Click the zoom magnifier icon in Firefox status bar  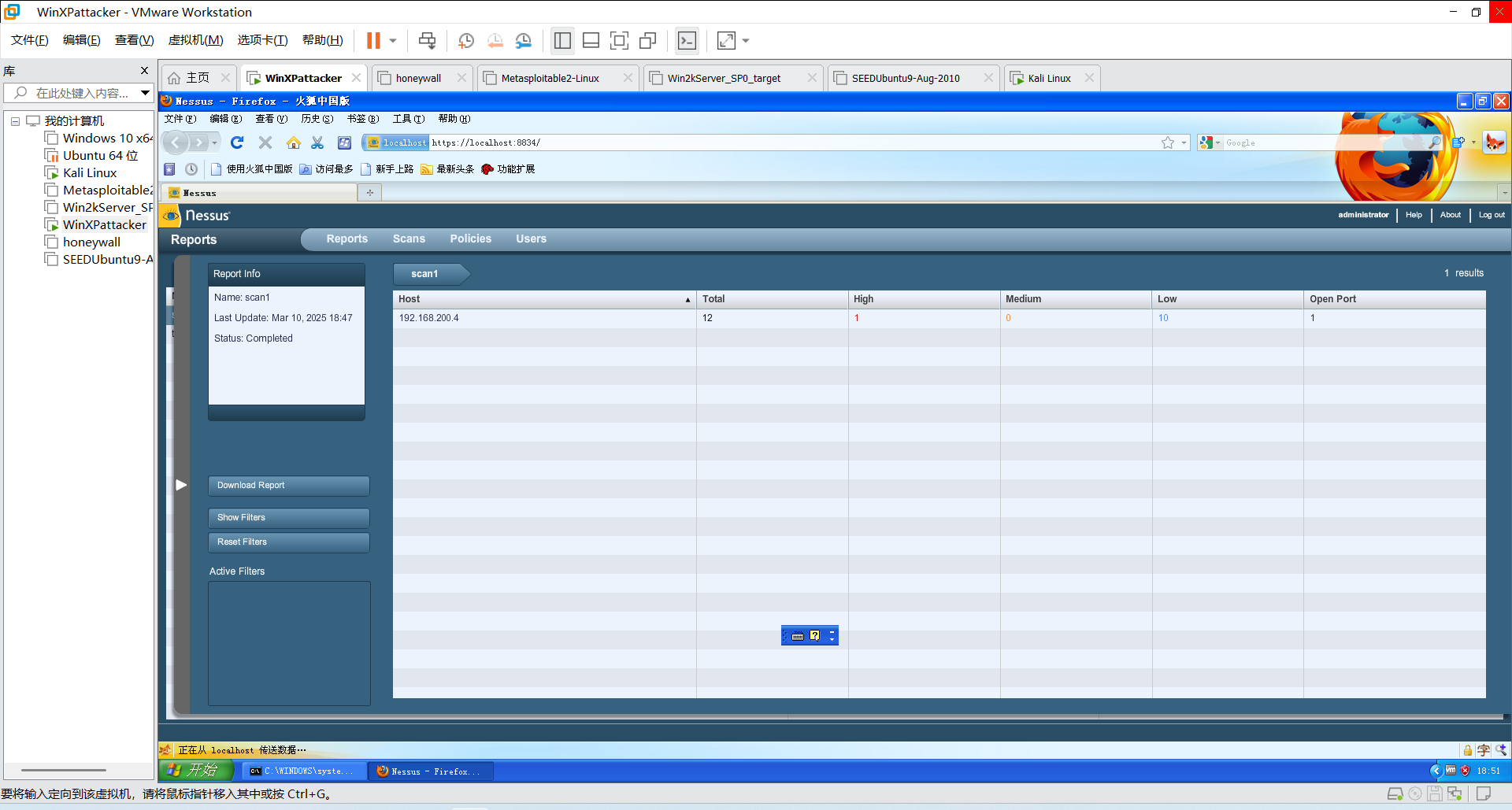pos(1501,750)
